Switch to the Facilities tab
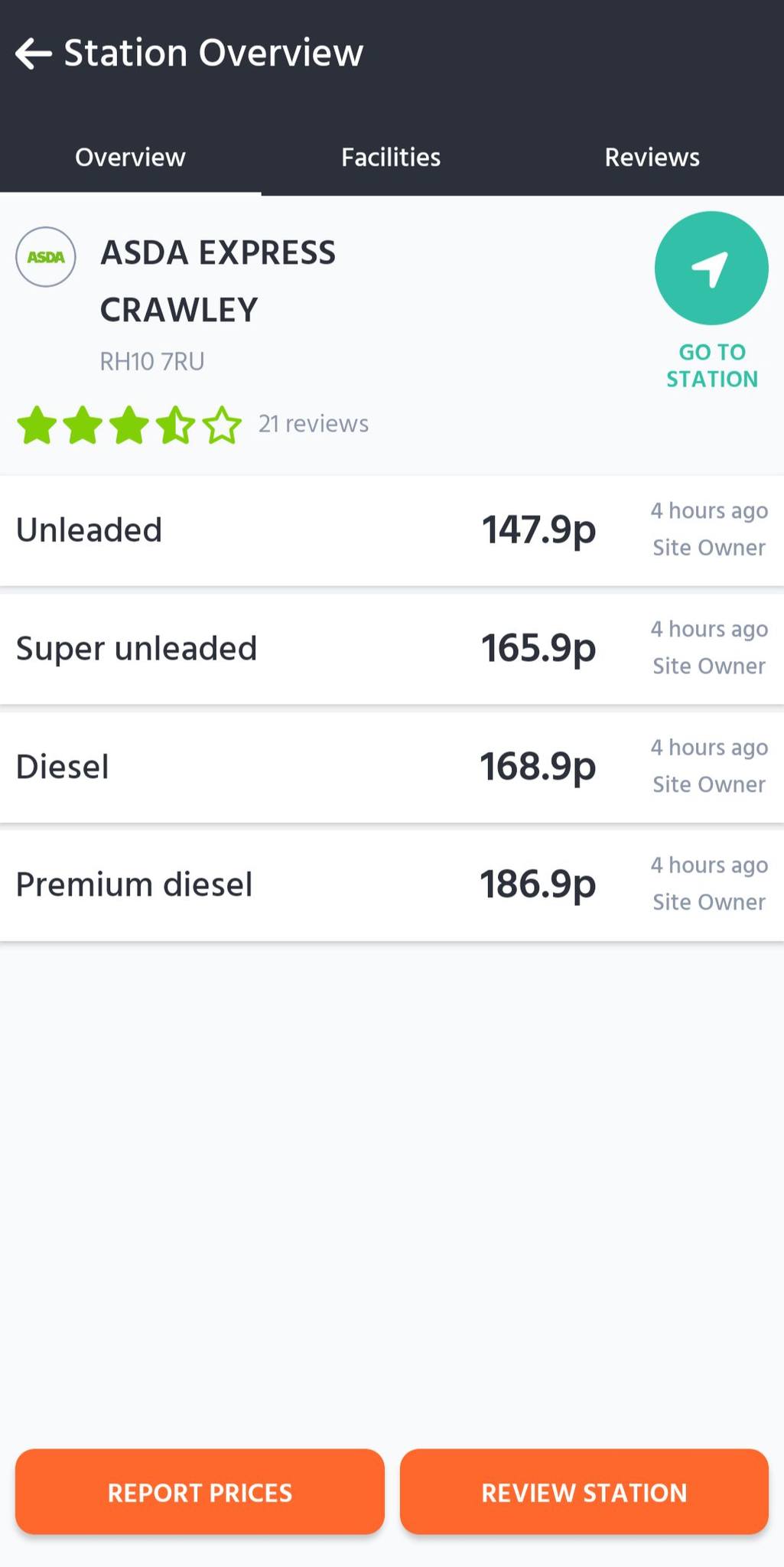The width and height of the screenshot is (784, 1567). coord(391,158)
